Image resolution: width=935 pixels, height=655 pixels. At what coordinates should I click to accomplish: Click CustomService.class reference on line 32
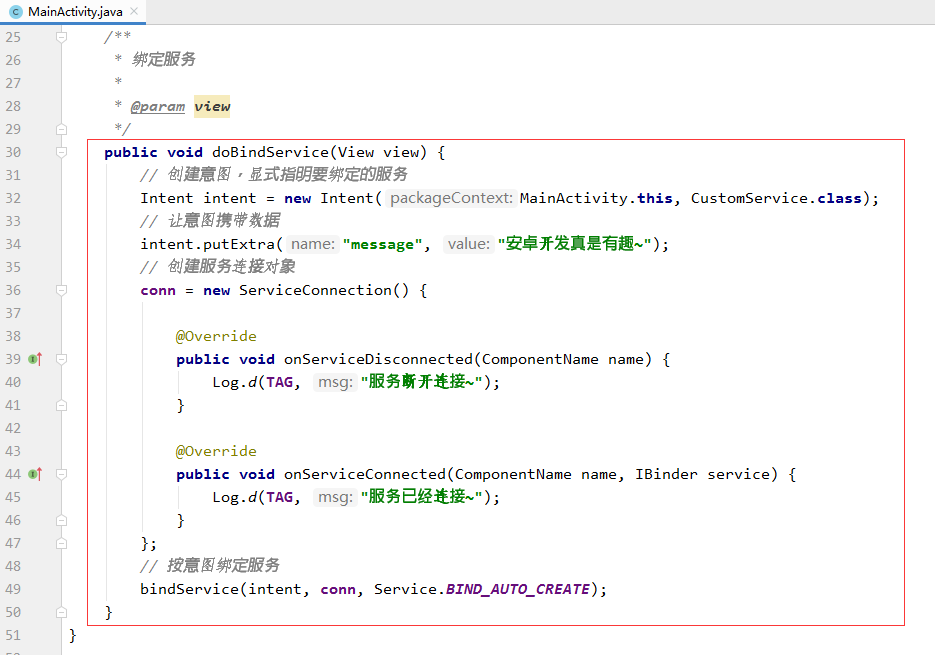point(776,198)
